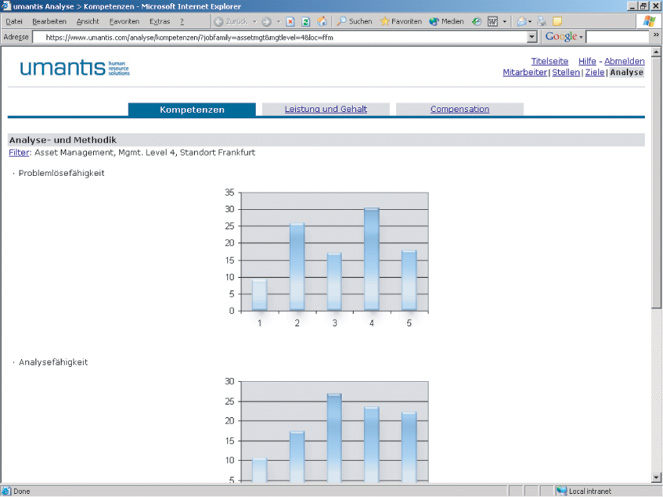The image size is (663, 497).
Task: Go to the Mitarbeiter link
Action: [525, 72]
